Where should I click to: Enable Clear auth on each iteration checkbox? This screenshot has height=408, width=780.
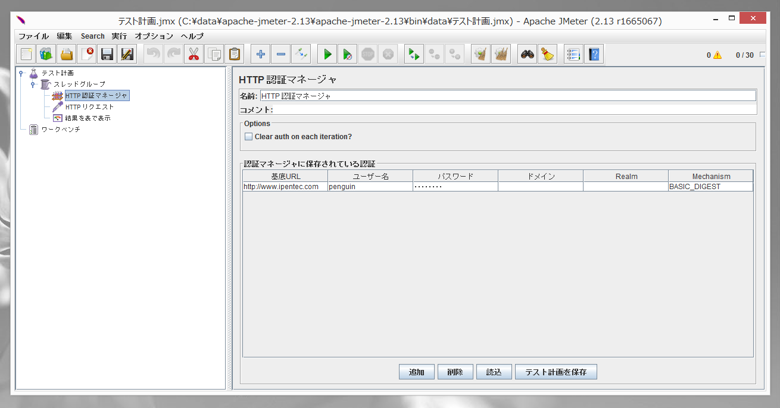pos(249,136)
